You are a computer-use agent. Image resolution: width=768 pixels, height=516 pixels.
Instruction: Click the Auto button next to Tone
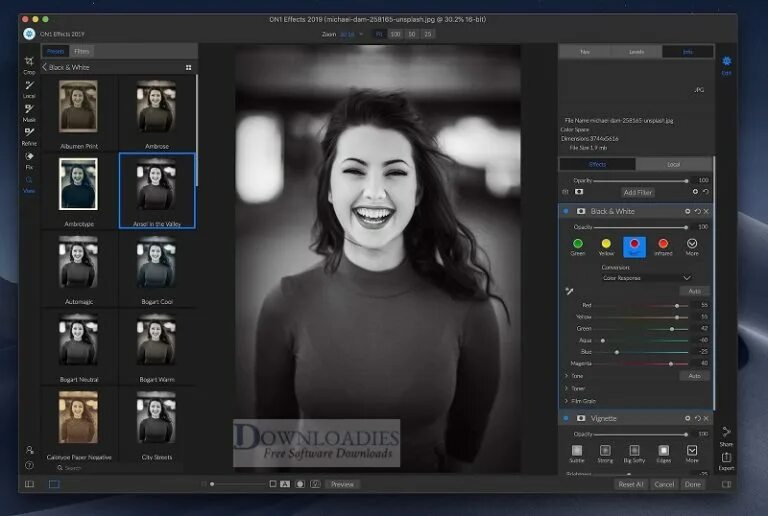click(x=694, y=376)
